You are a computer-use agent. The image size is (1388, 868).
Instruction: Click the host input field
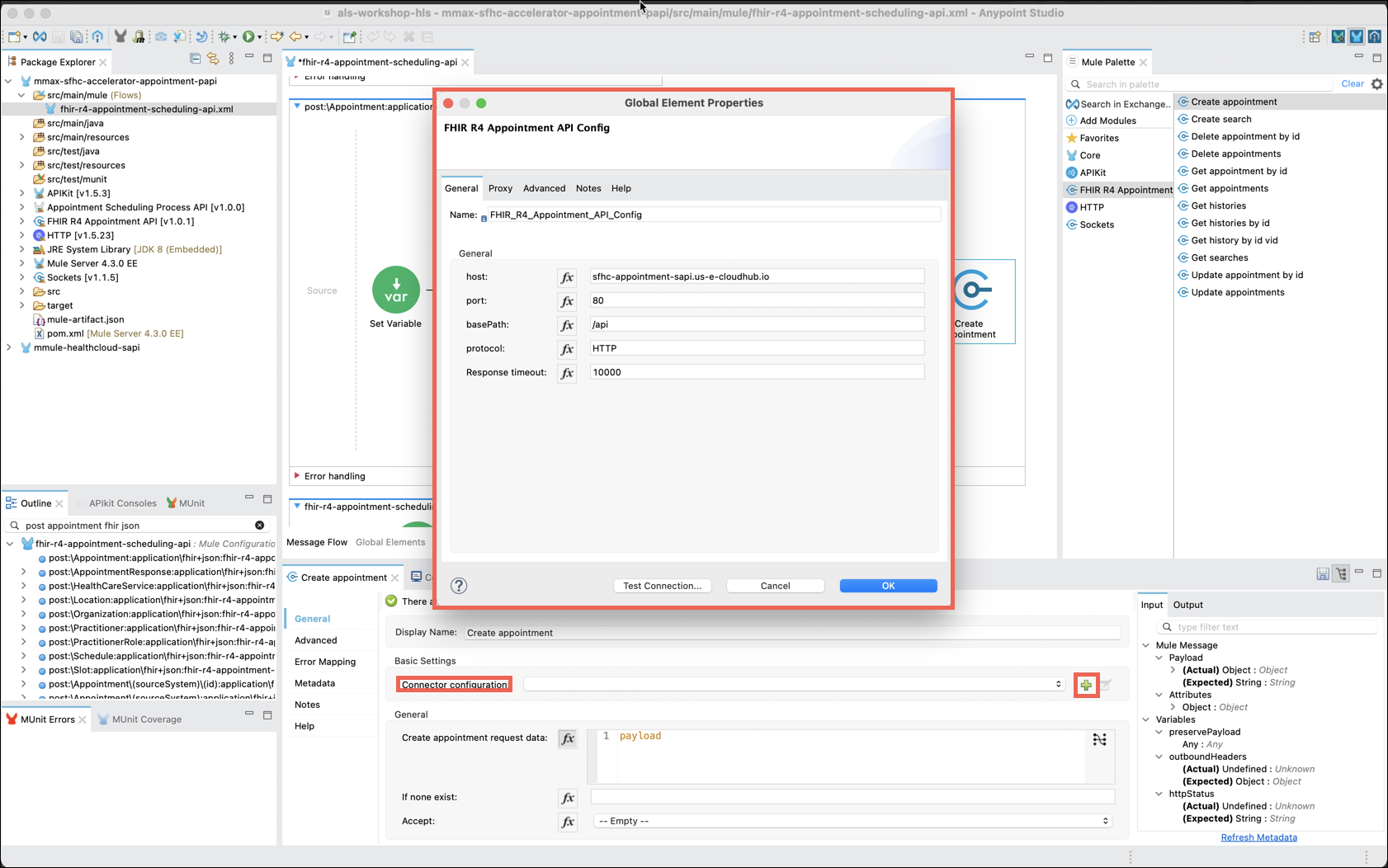click(757, 276)
